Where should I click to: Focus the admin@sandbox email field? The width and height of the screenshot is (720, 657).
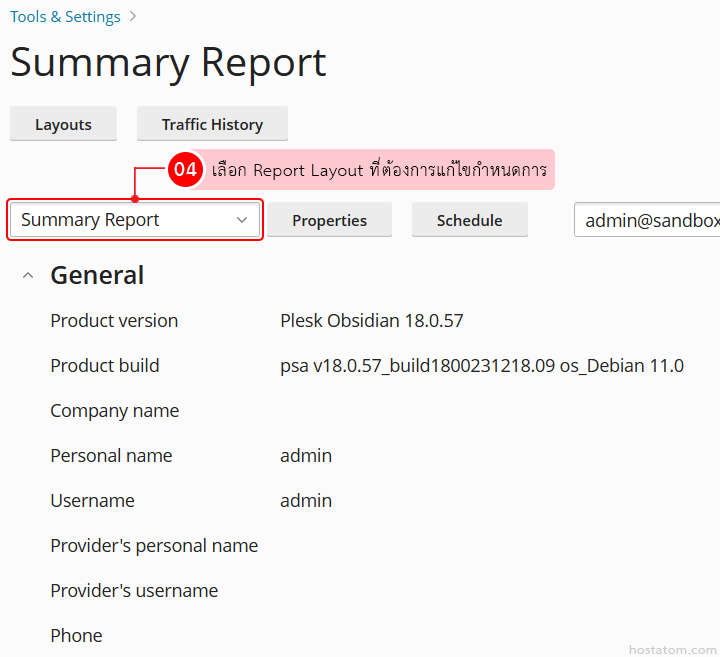[x=647, y=220]
